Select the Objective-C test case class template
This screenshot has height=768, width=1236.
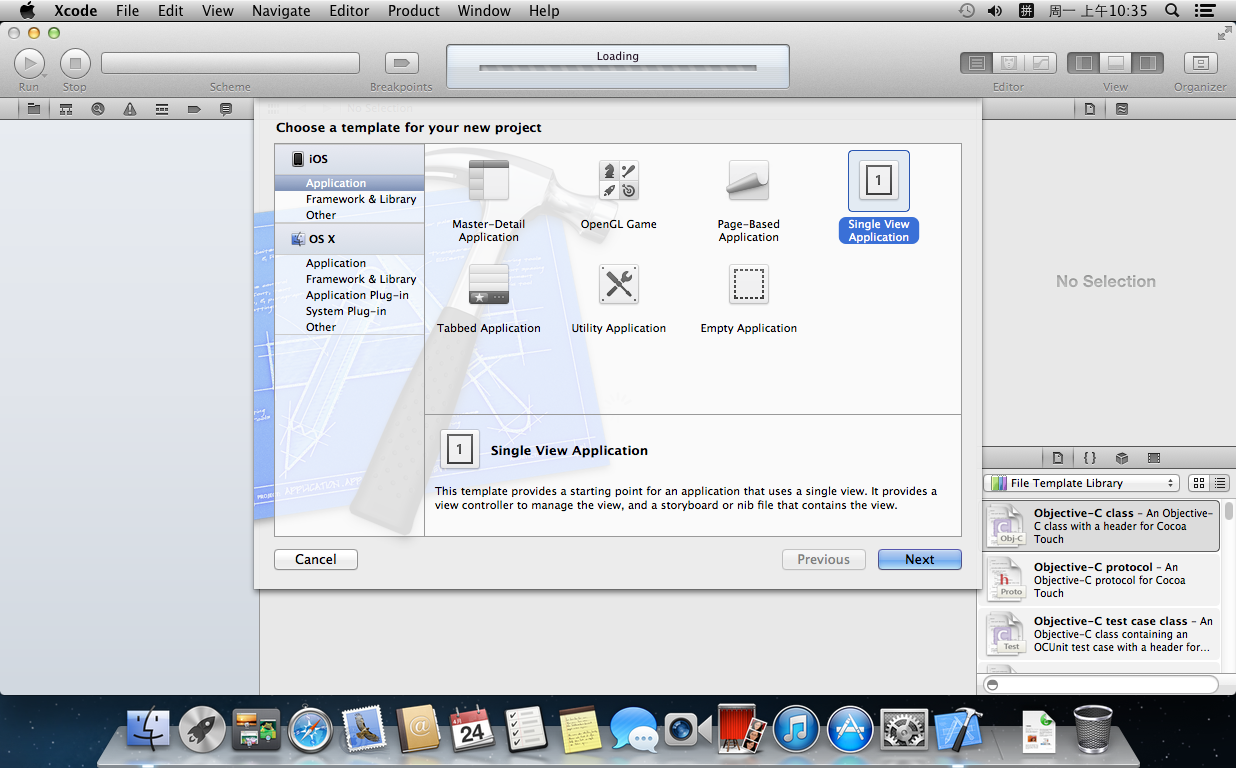tap(1099, 634)
